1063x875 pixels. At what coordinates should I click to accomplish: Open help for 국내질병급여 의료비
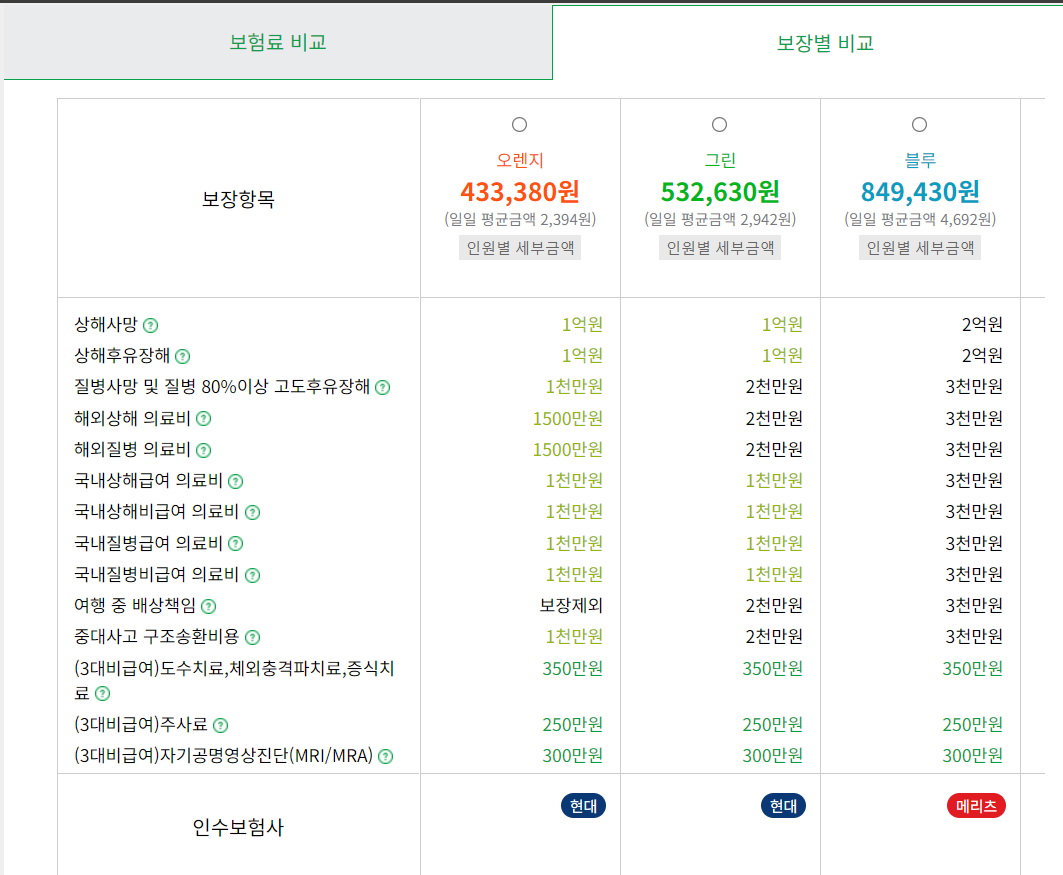coord(235,543)
